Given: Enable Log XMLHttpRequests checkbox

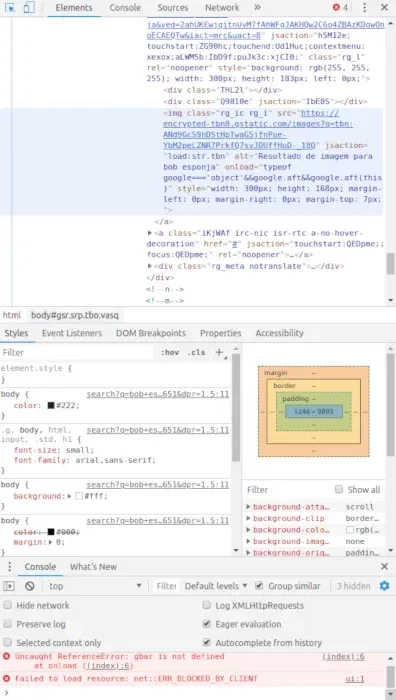Looking at the screenshot, I should click(x=207, y=605).
